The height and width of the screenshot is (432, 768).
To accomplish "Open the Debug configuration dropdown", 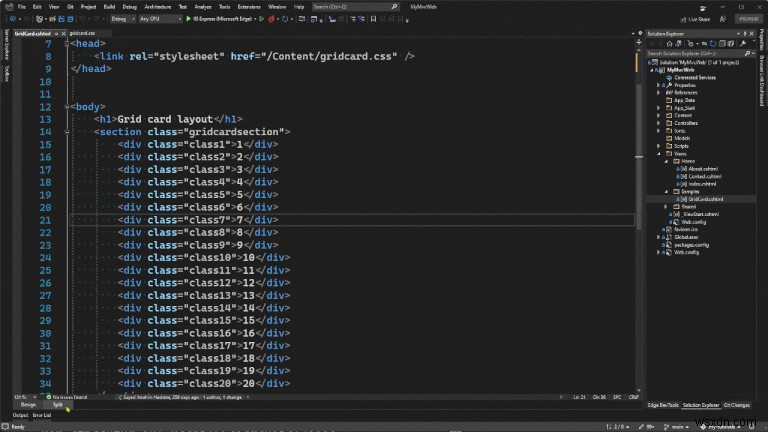I will [122, 19].
